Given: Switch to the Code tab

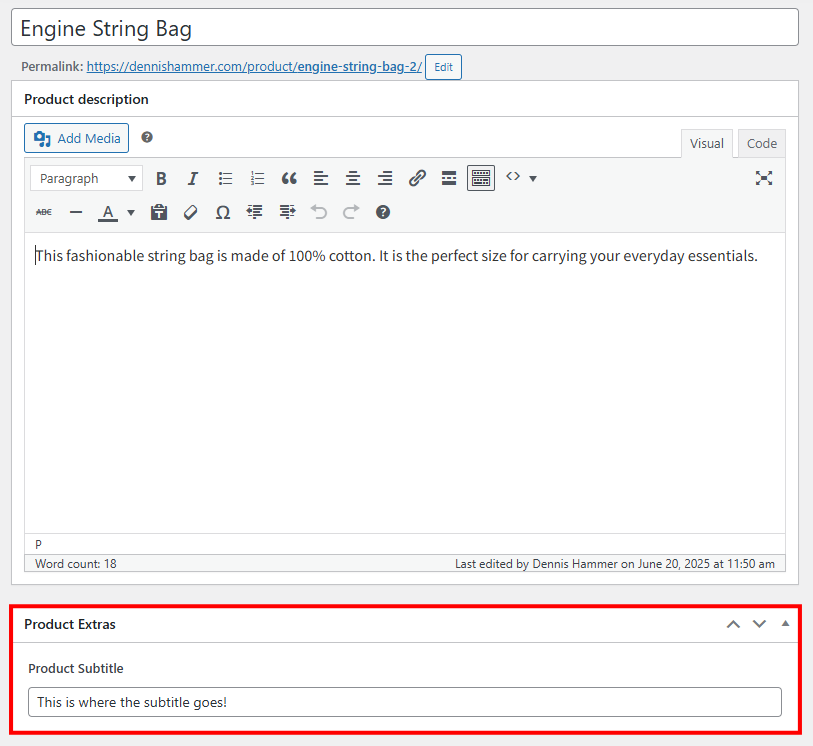Looking at the screenshot, I should click(761, 143).
